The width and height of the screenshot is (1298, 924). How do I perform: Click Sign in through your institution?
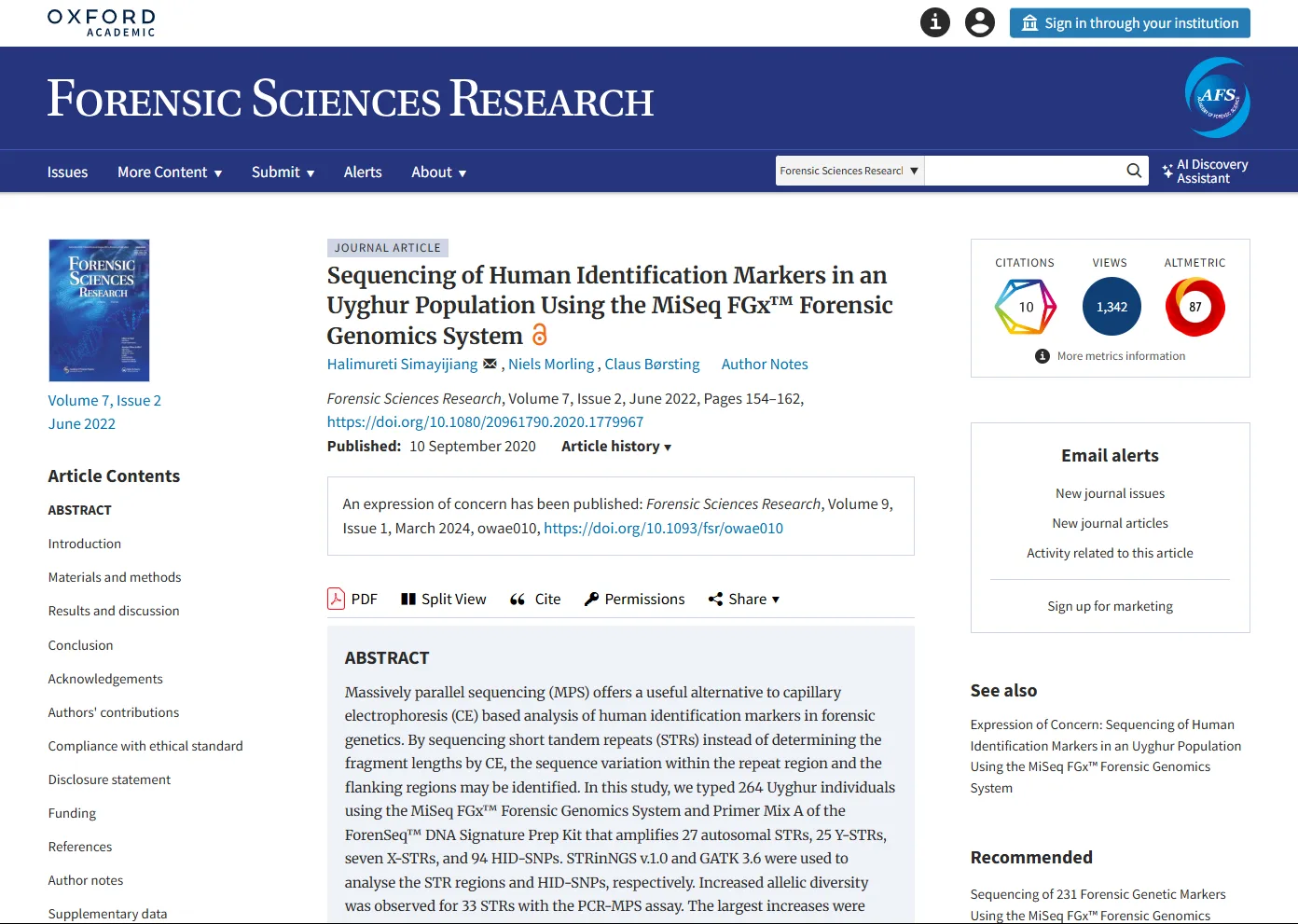(x=1129, y=23)
